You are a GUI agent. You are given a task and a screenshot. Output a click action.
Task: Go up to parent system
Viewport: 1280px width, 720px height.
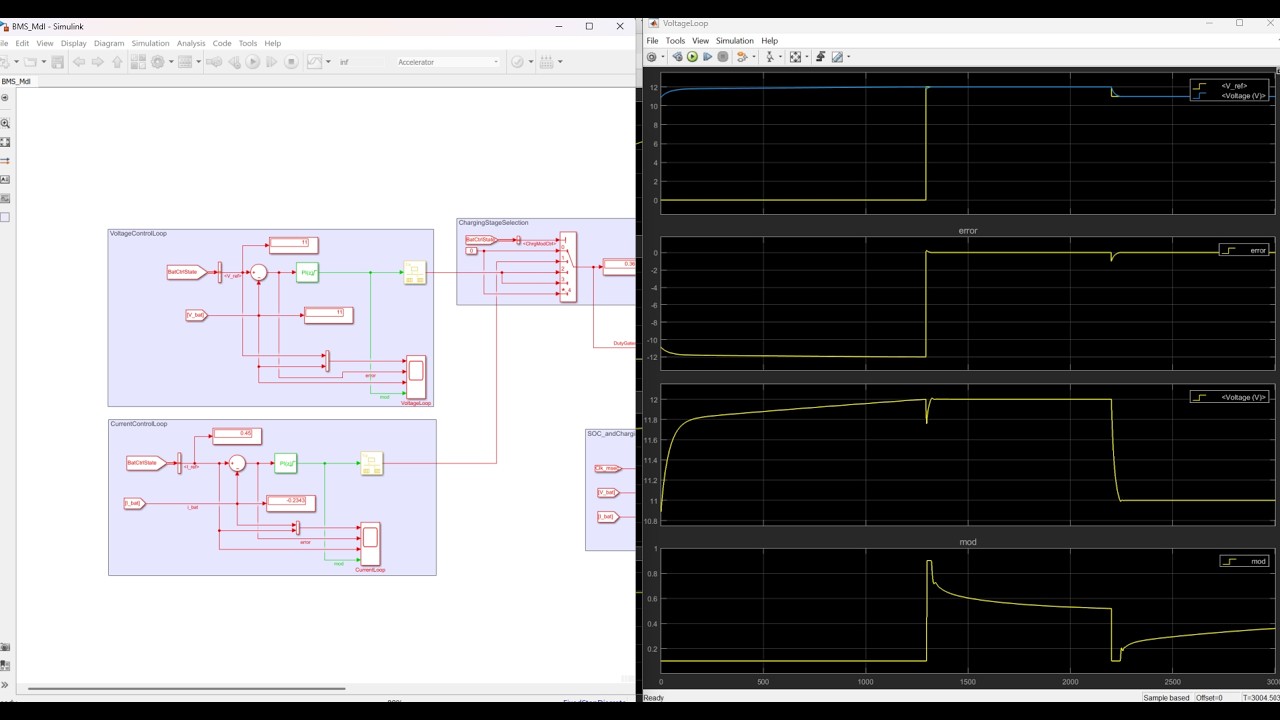[117, 62]
